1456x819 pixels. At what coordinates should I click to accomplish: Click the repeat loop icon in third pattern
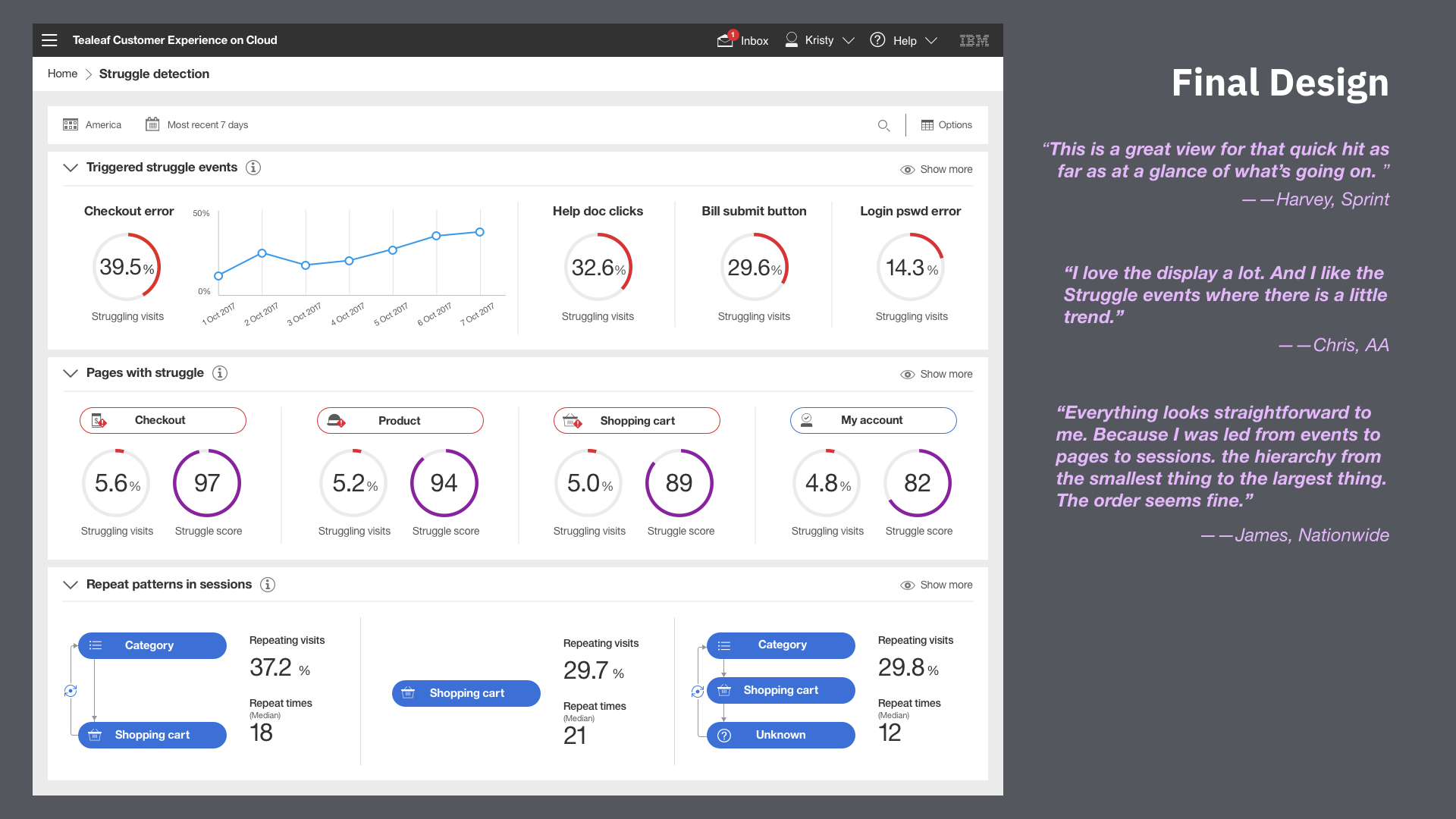(x=698, y=692)
